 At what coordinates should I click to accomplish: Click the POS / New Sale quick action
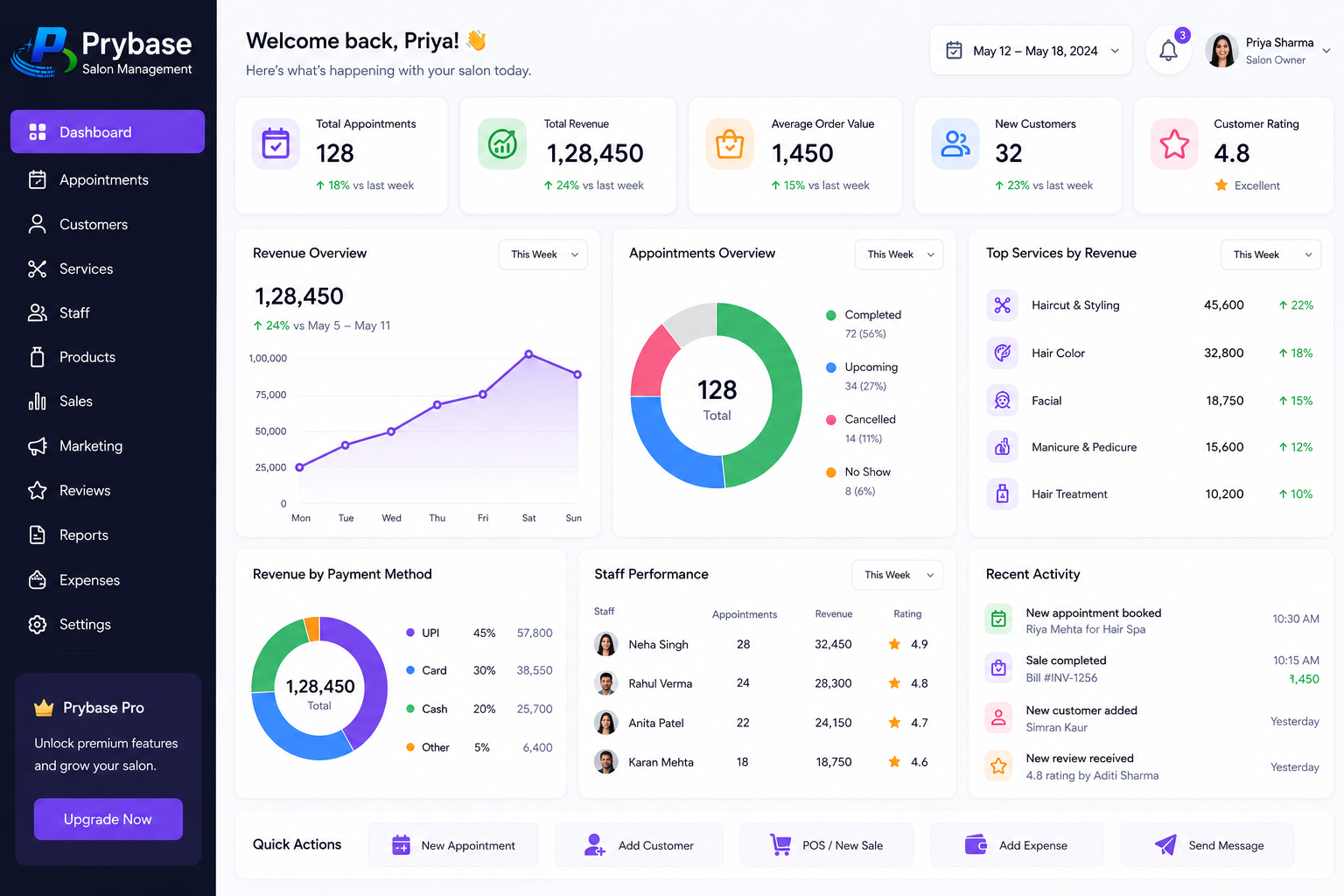point(827,845)
